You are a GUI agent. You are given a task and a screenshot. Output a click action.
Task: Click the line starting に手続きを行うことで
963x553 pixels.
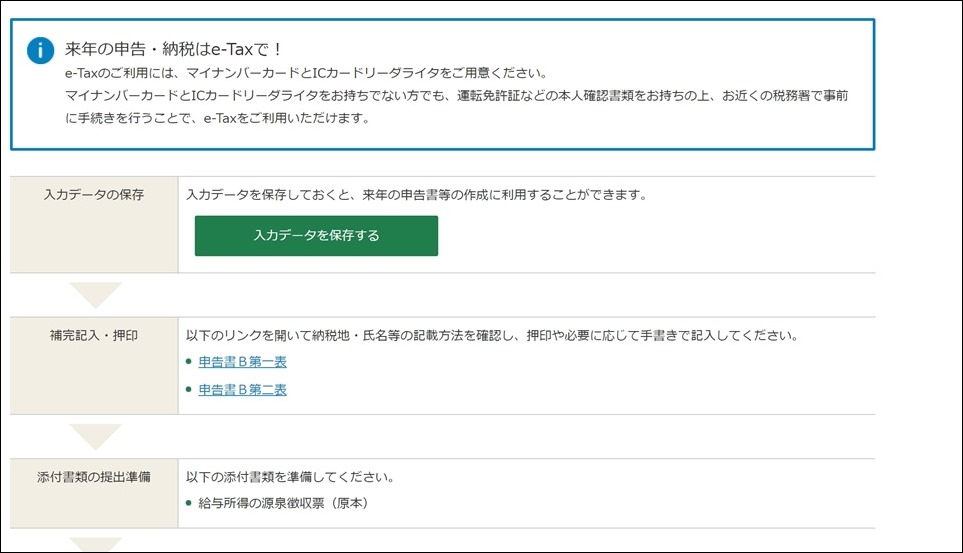(218, 118)
